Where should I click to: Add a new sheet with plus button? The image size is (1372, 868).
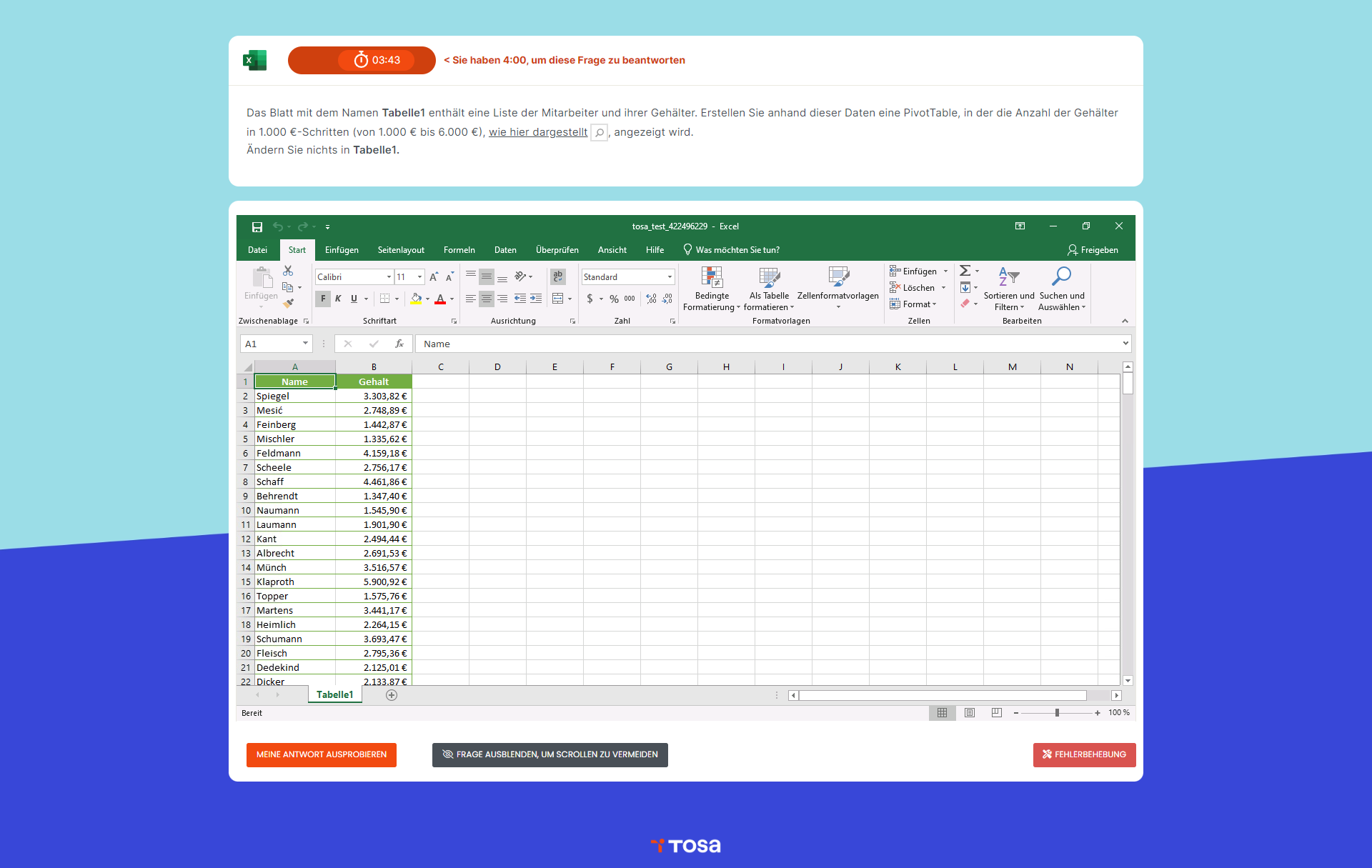(392, 695)
